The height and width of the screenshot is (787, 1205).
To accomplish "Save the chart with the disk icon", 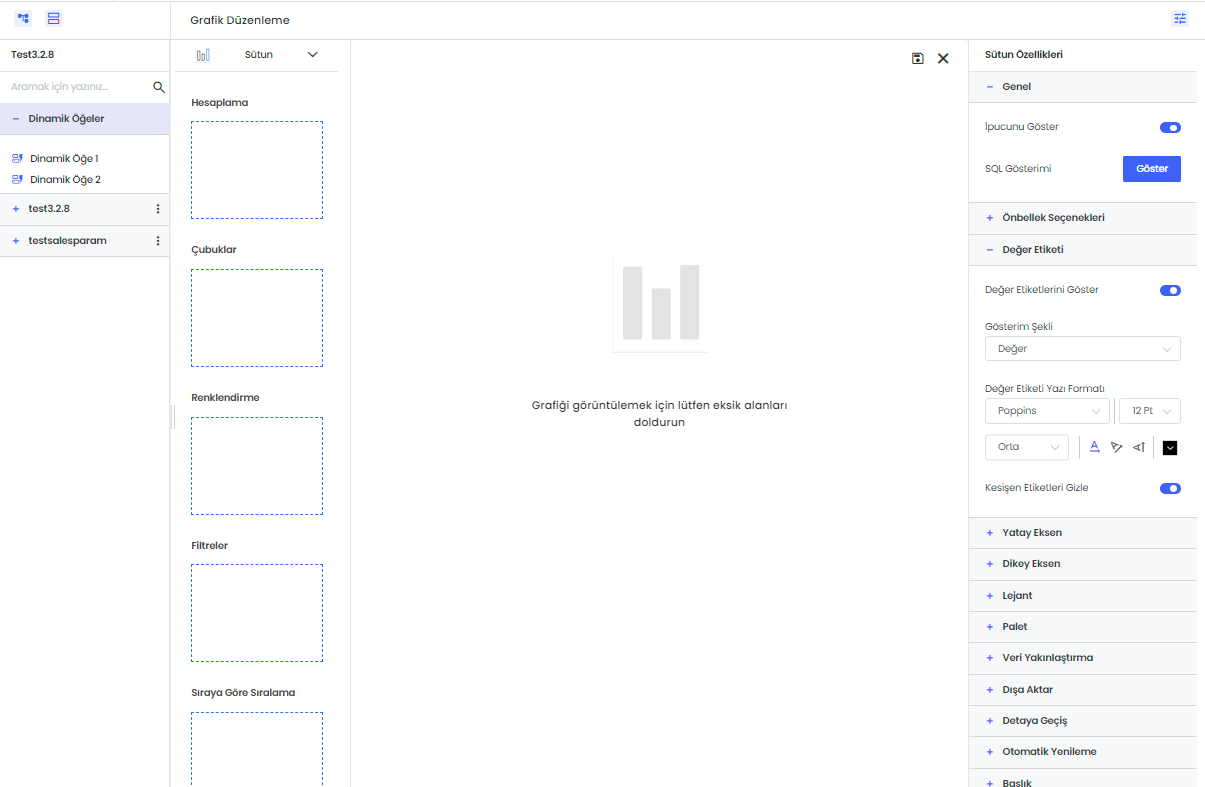I will pyautogui.click(x=918, y=59).
